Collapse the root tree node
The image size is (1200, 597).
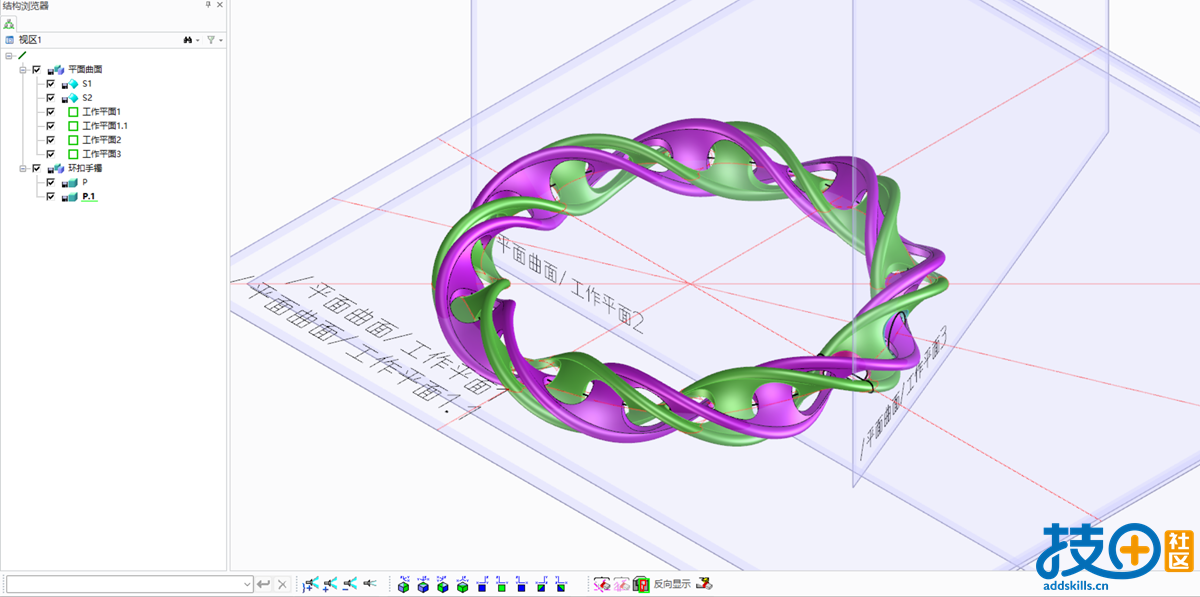(9, 56)
